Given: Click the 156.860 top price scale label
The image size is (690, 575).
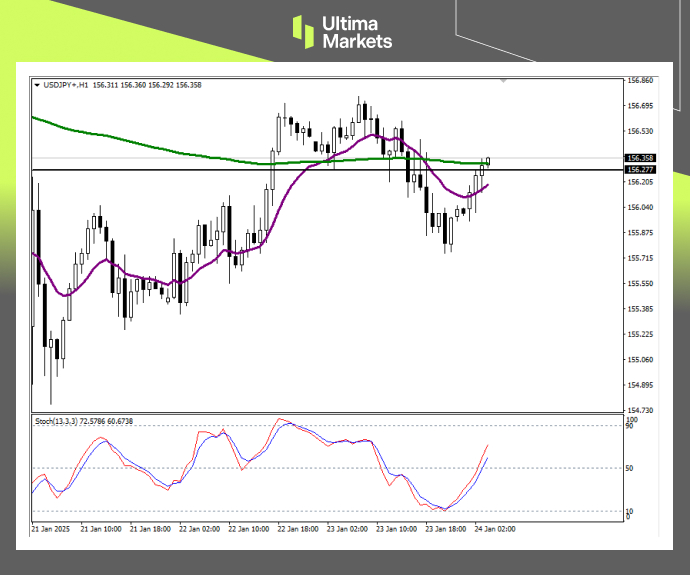Looking at the screenshot, I should [640, 80].
